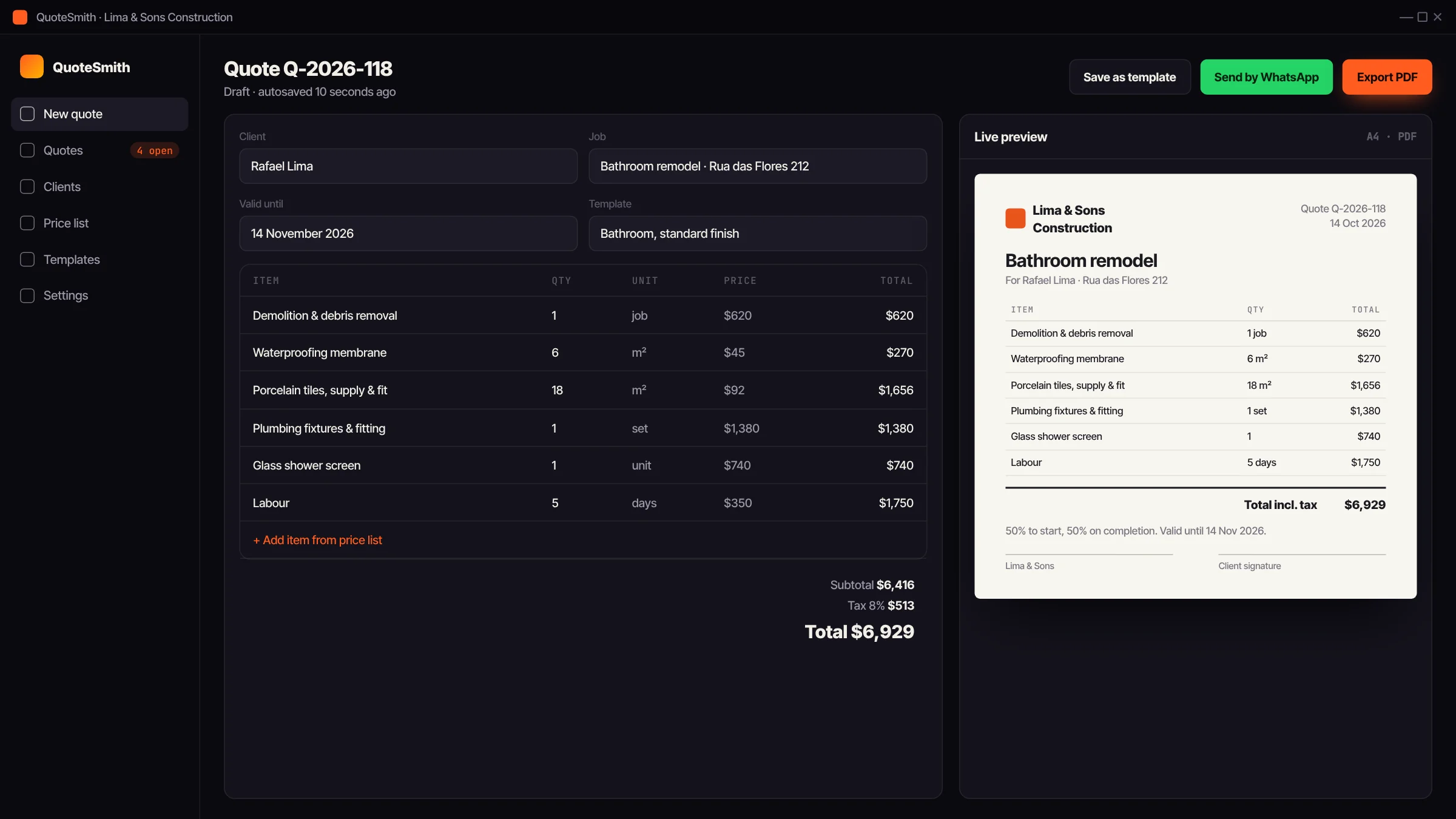The width and height of the screenshot is (1456, 819).
Task: Edit the Job field Bathroom remodel
Action: [x=758, y=166]
